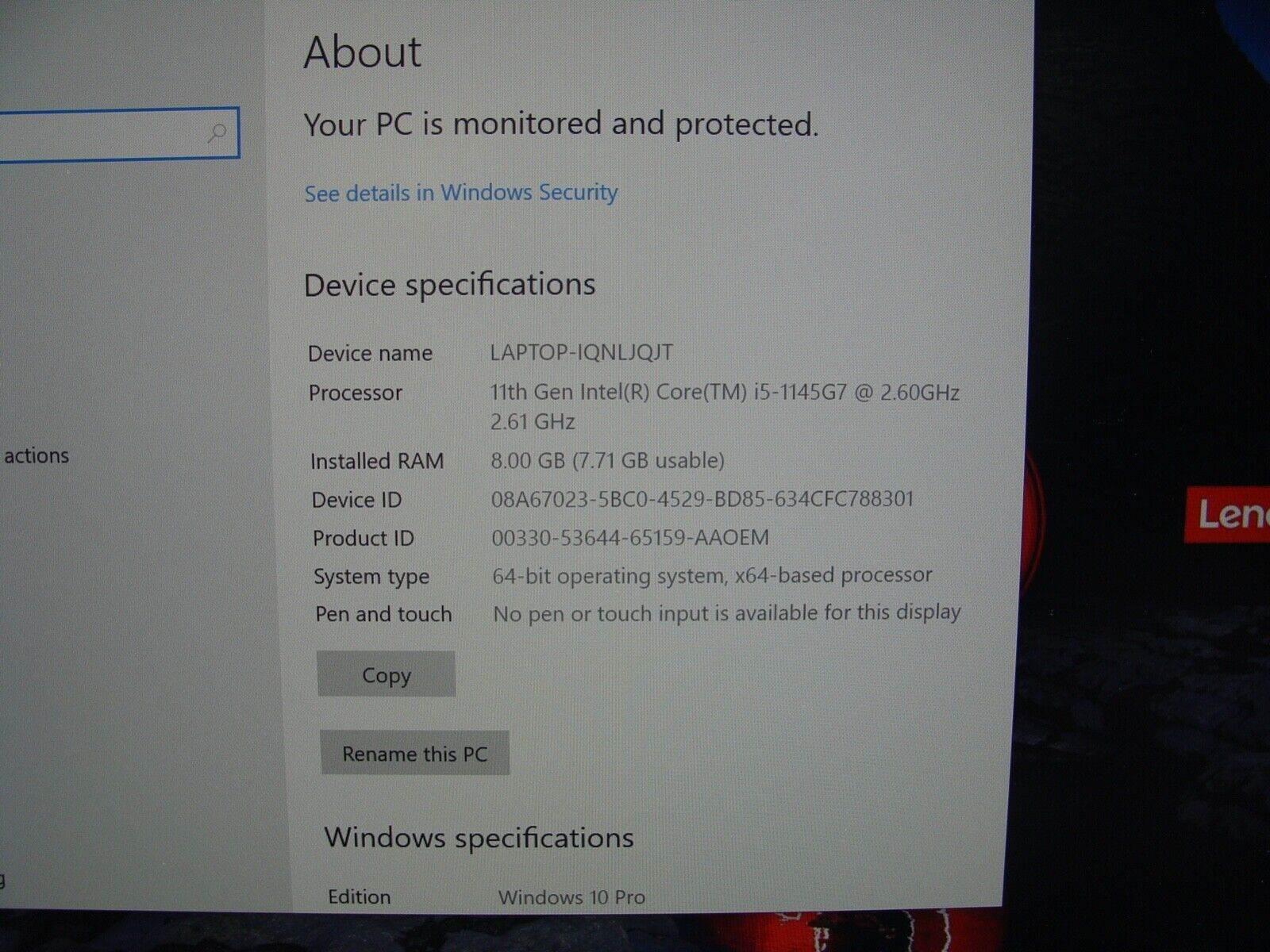1270x952 pixels.
Task: Click the Windows specifications heading
Action: [480, 836]
